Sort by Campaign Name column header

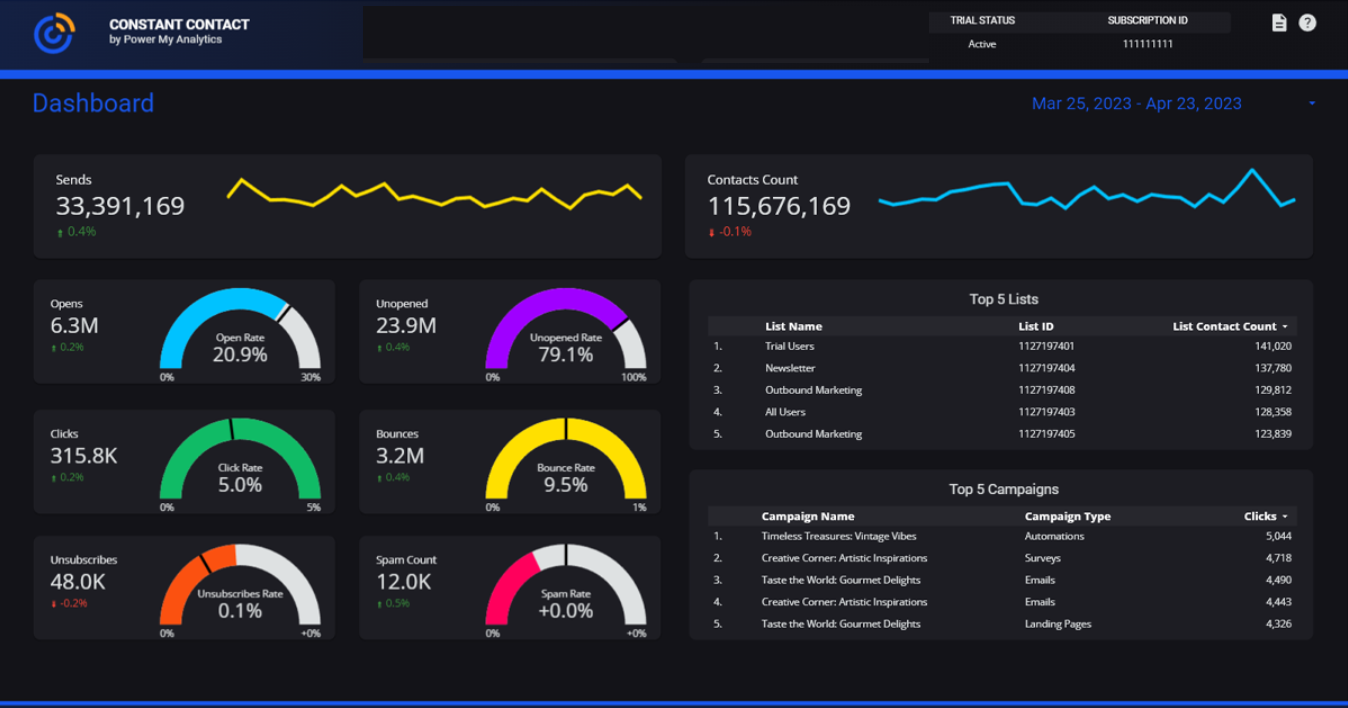point(807,517)
